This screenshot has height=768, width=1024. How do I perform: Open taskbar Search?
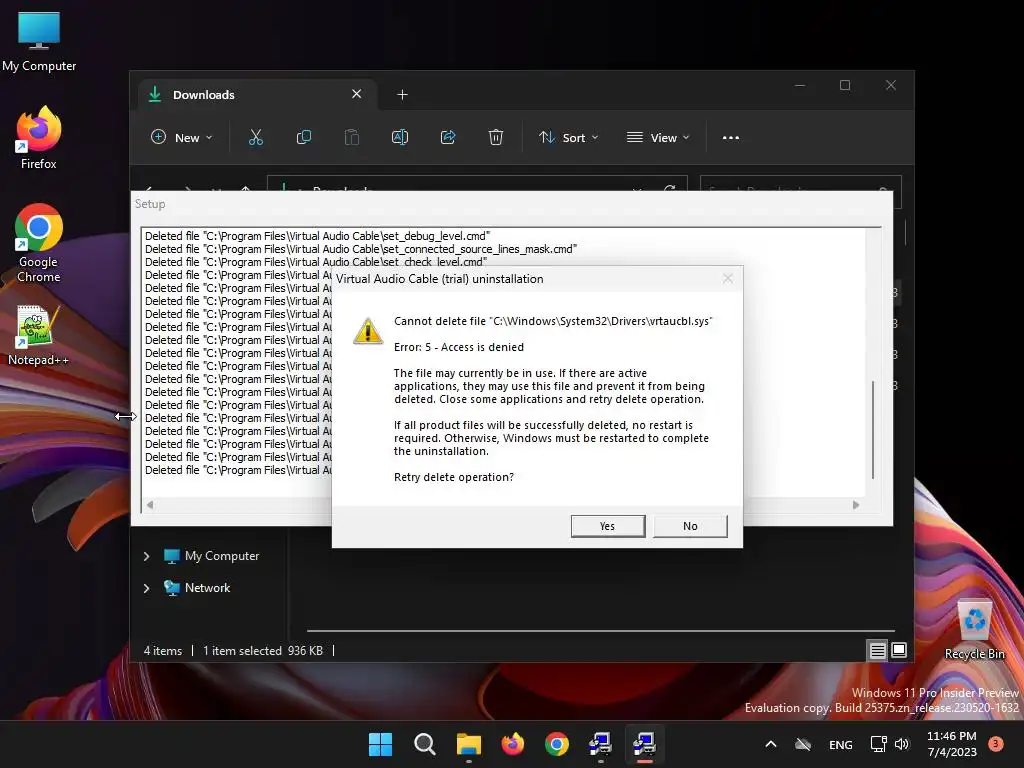pos(424,744)
